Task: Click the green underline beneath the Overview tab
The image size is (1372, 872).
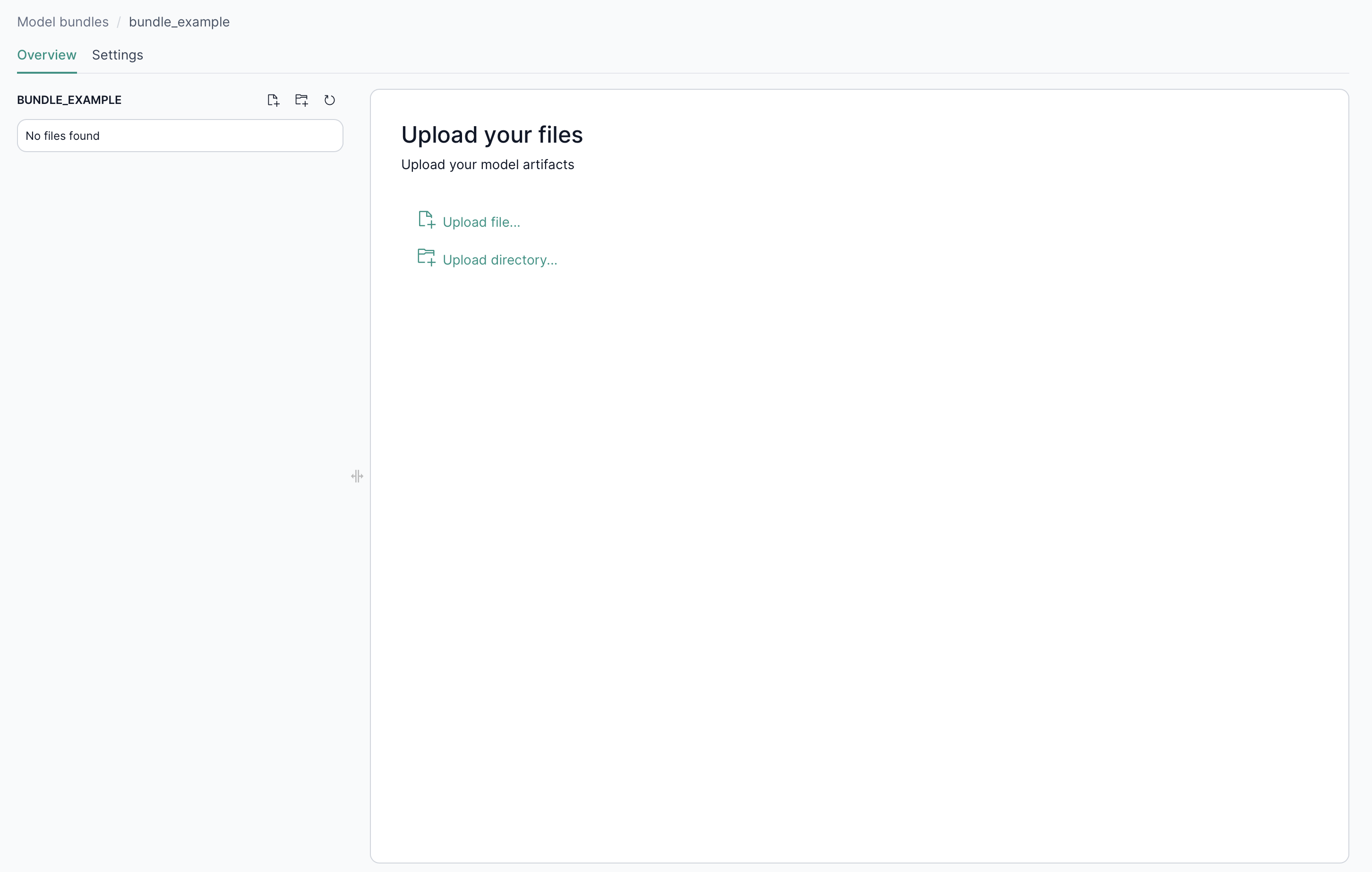Action: [x=47, y=72]
